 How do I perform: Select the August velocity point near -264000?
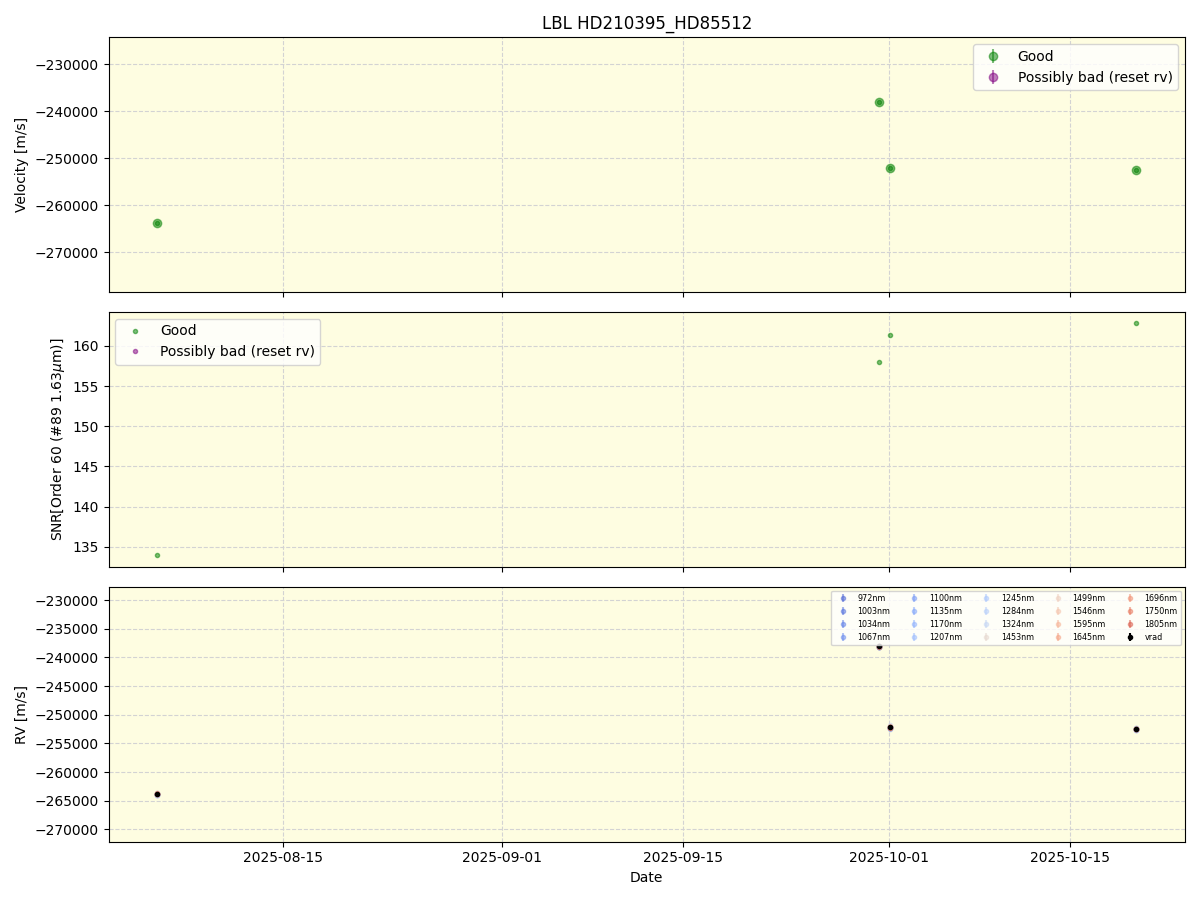[157, 223]
